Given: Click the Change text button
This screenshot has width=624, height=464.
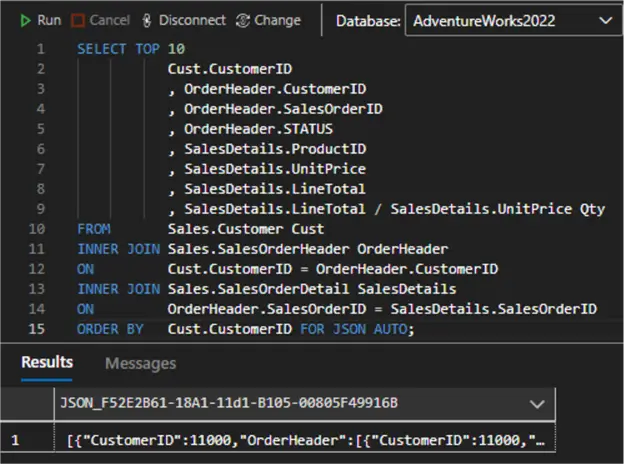Looking at the screenshot, I should pos(277,20).
